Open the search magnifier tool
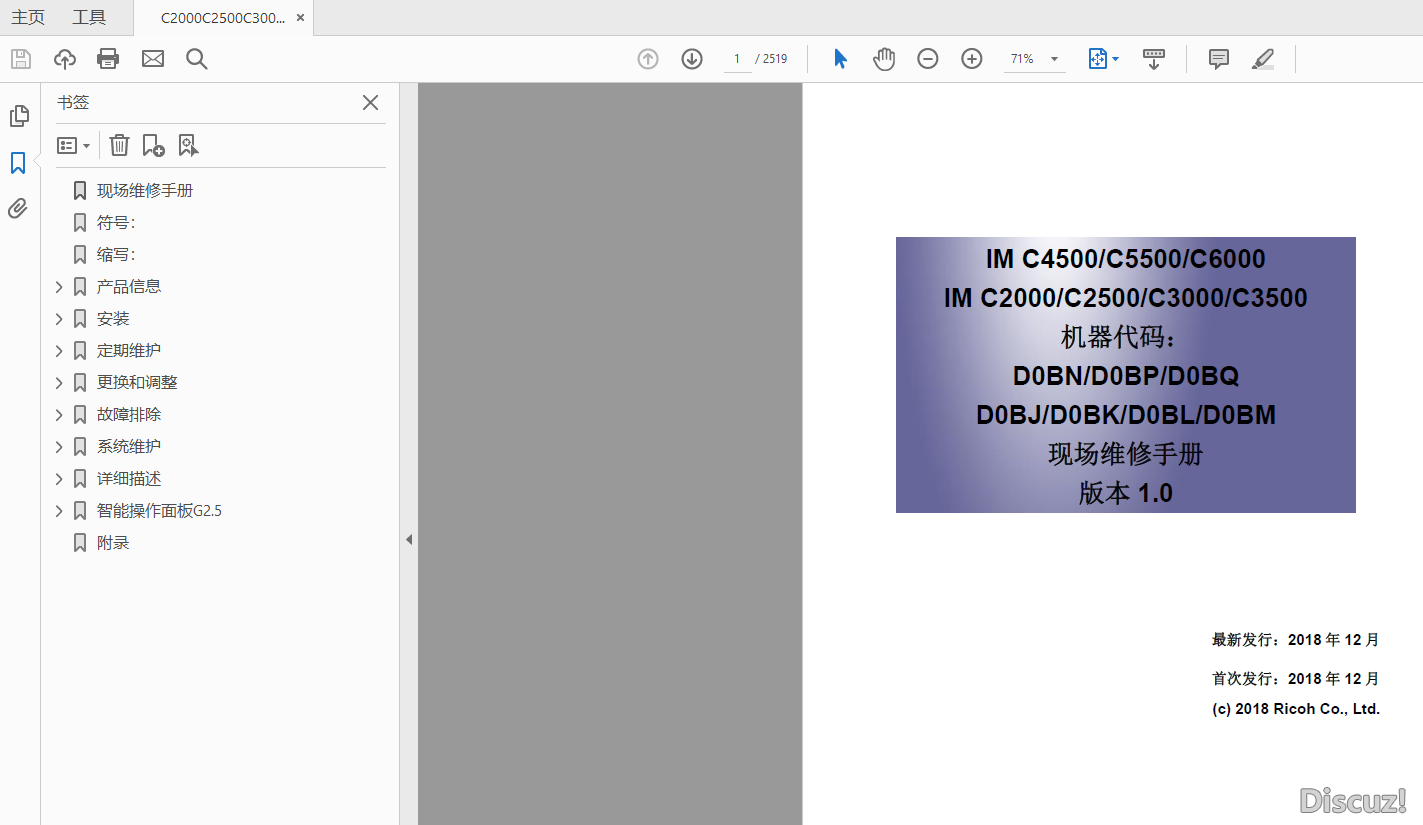The height and width of the screenshot is (825, 1423). [x=197, y=59]
